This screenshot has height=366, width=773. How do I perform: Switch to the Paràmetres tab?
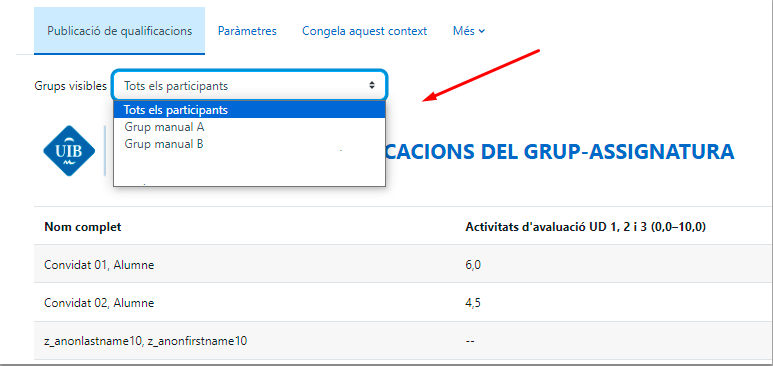tap(247, 31)
